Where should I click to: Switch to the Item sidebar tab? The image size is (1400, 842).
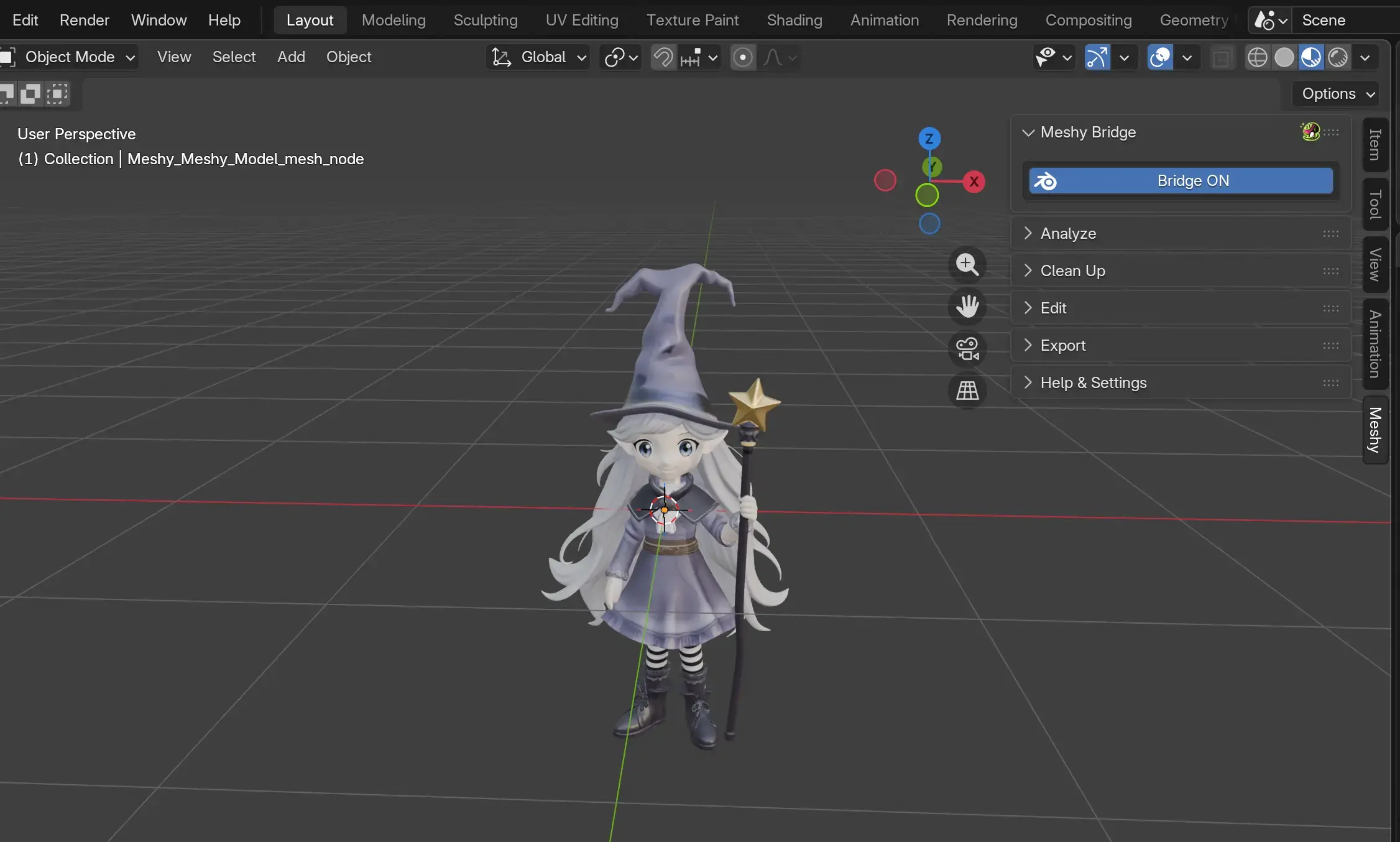[x=1375, y=144]
